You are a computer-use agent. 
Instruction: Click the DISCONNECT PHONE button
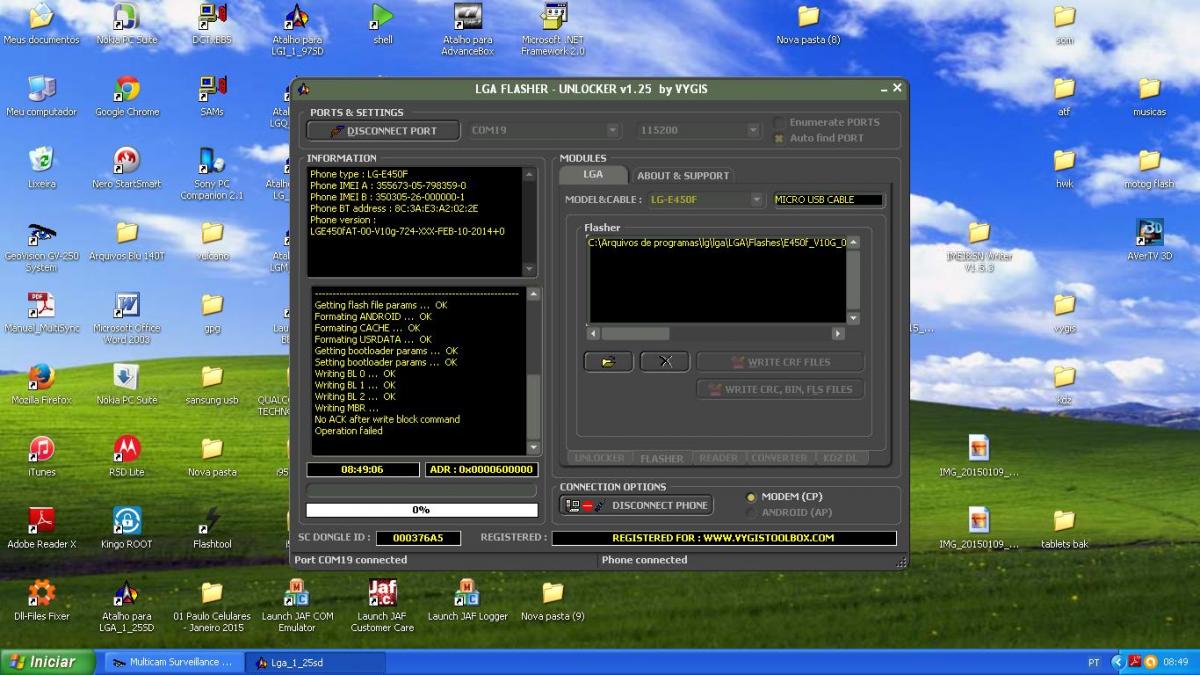[x=637, y=505]
